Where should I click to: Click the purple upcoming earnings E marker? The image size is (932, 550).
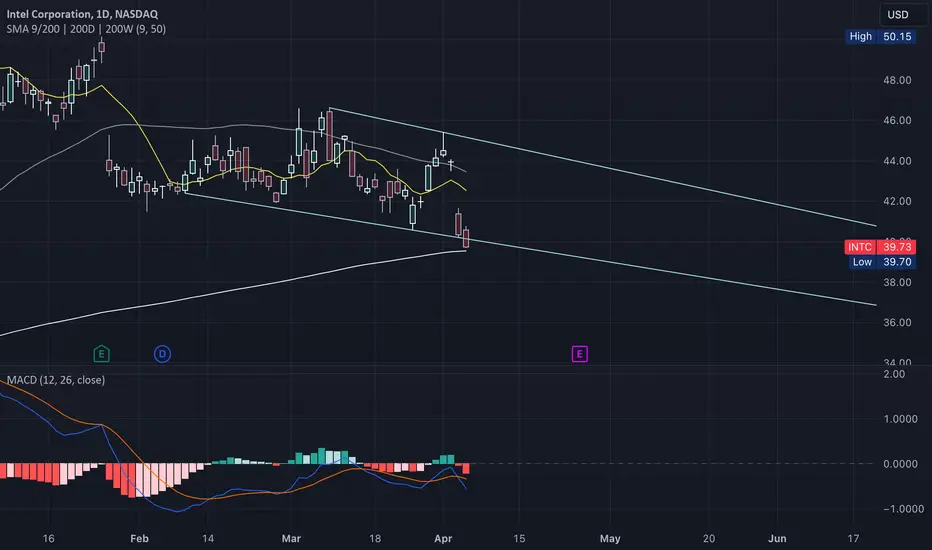(580, 354)
